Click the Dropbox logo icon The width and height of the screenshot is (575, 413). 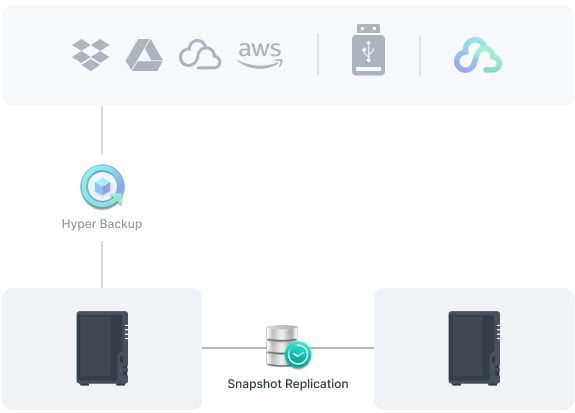[91, 55]
